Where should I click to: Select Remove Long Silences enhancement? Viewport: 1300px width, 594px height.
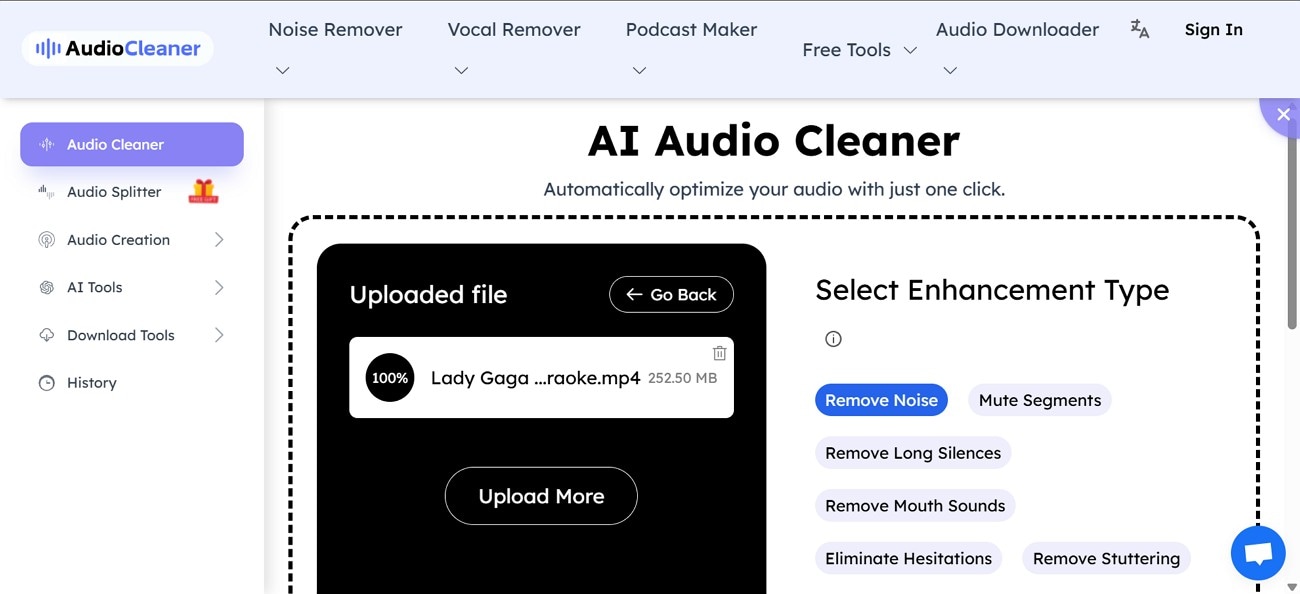point(912,452)
